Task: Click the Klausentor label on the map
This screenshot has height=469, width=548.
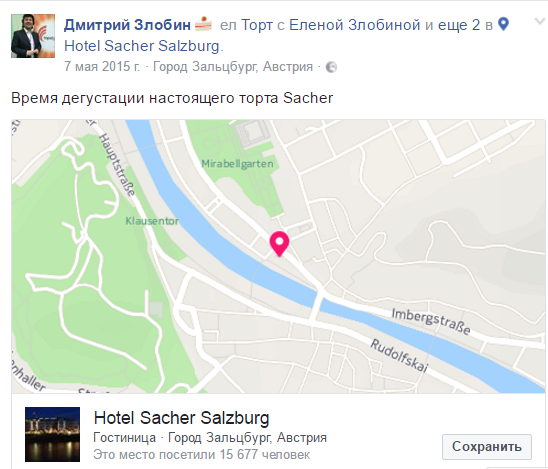Action: point(152,221)
